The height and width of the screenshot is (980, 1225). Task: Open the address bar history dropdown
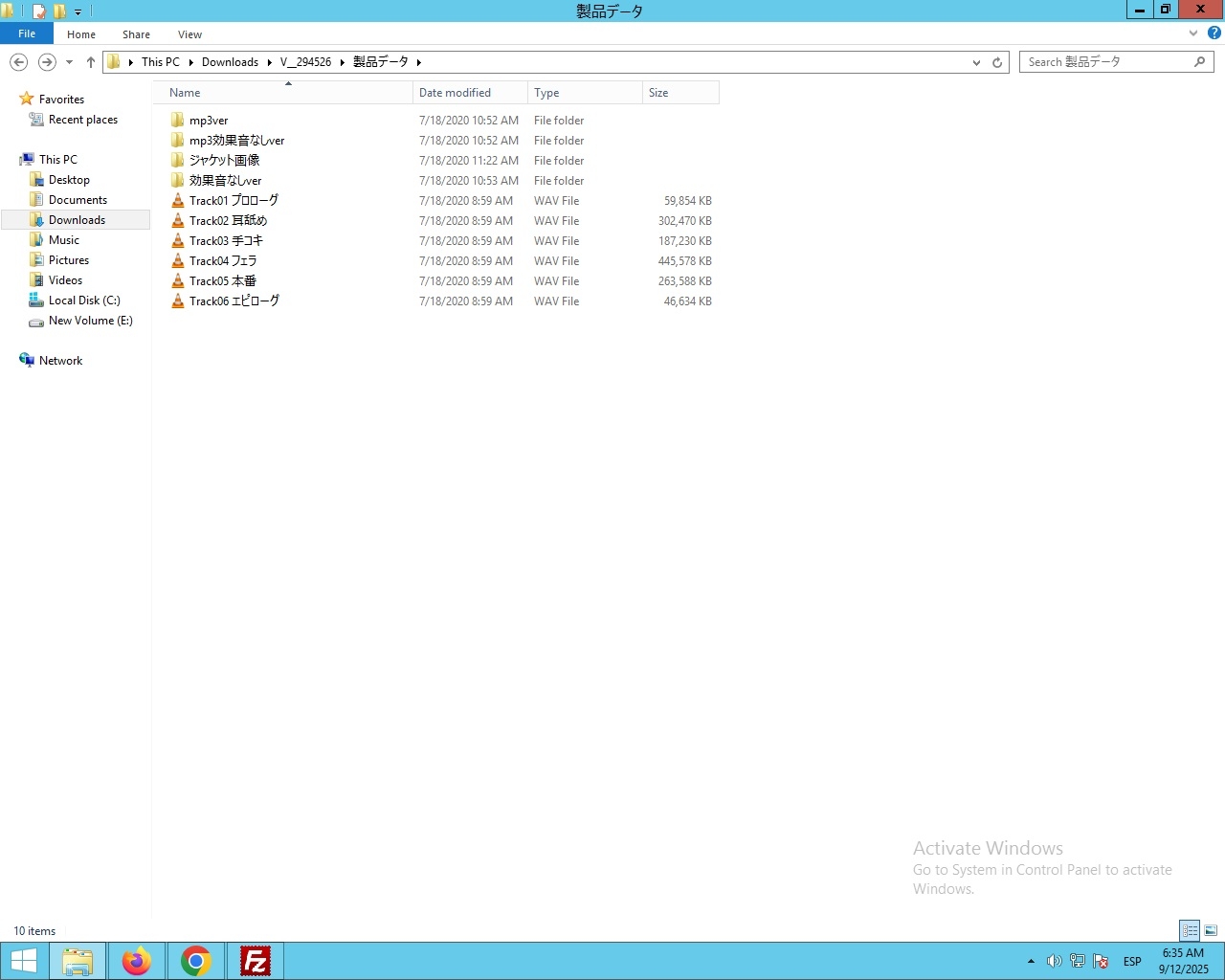pyautogui.click(x=976, y=62)
